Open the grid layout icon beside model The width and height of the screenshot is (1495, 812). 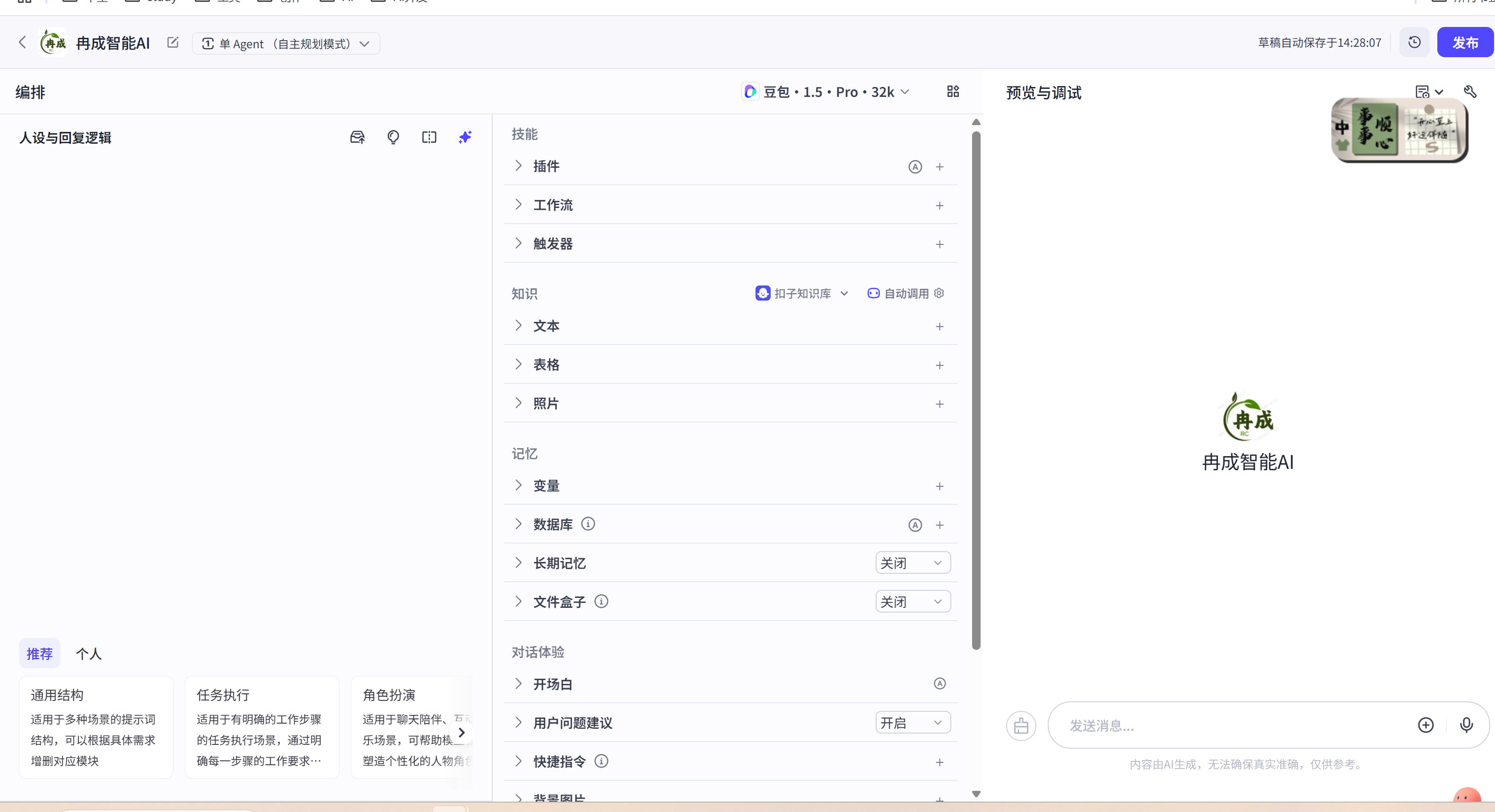(953, 92)
